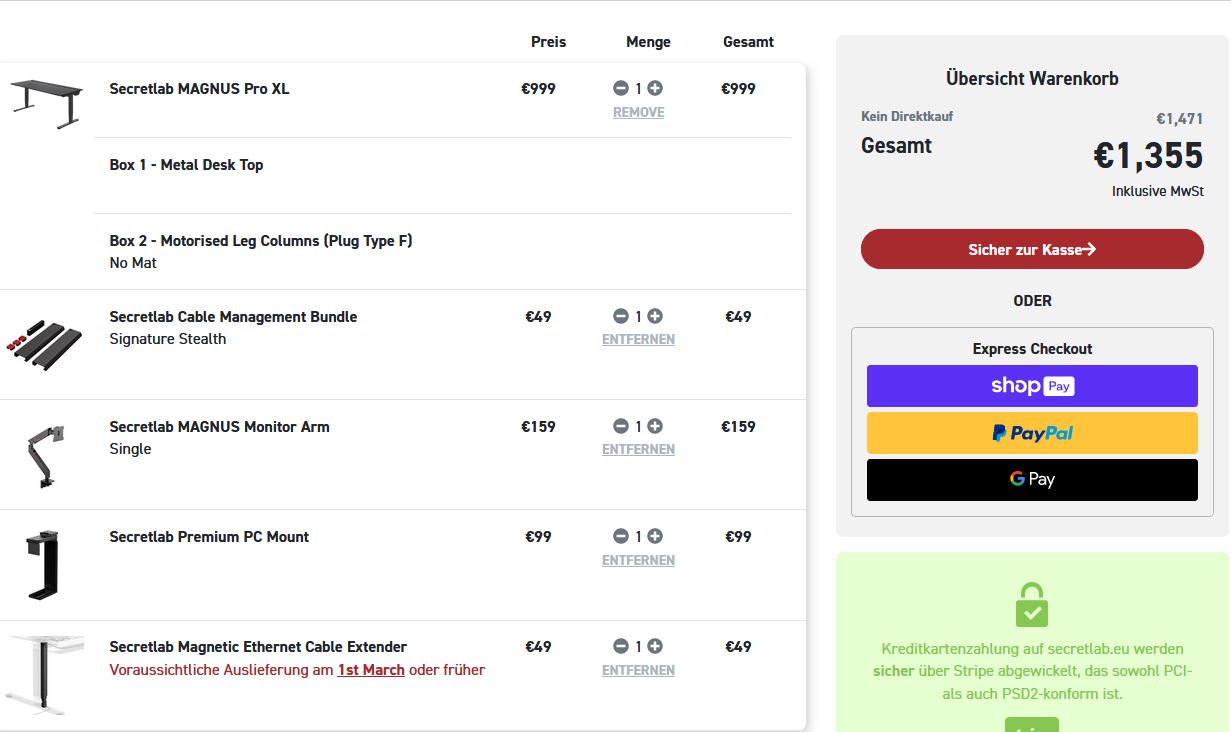Open the MAGNUS Pro XL desk thumbnail
The height and width of the screenshot is (732, 1231).
46,102
